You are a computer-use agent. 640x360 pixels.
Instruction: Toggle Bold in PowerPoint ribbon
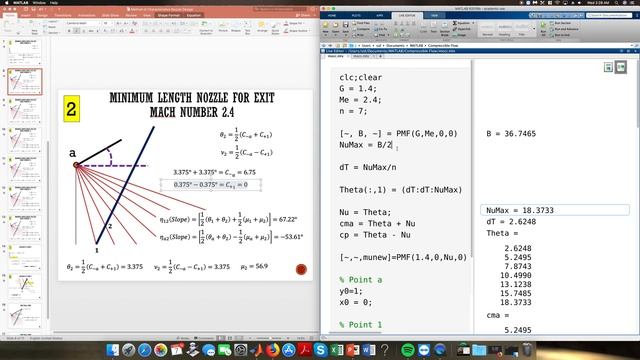[x=69, y=31]
